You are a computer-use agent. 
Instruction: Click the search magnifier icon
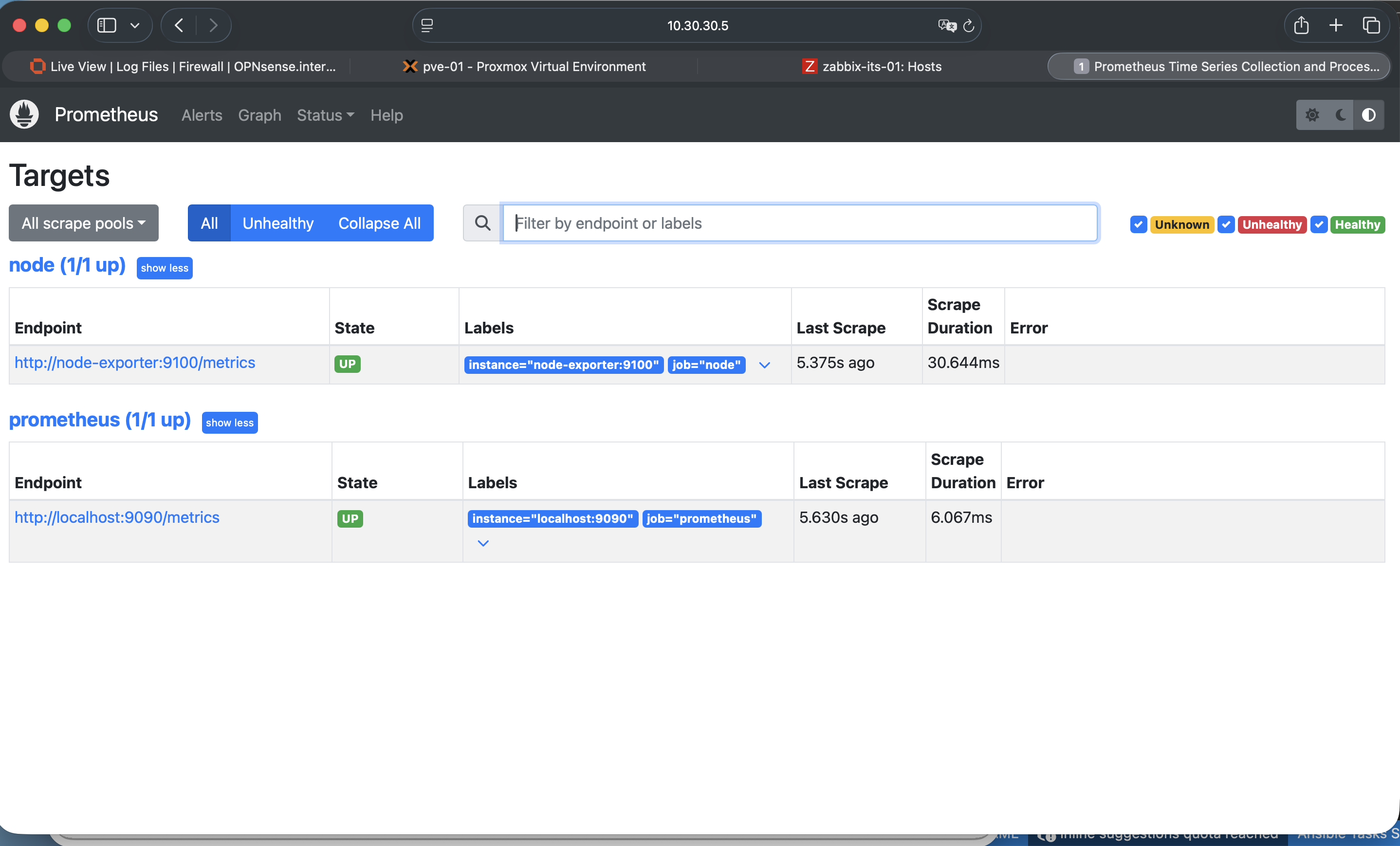click(482, 223)
